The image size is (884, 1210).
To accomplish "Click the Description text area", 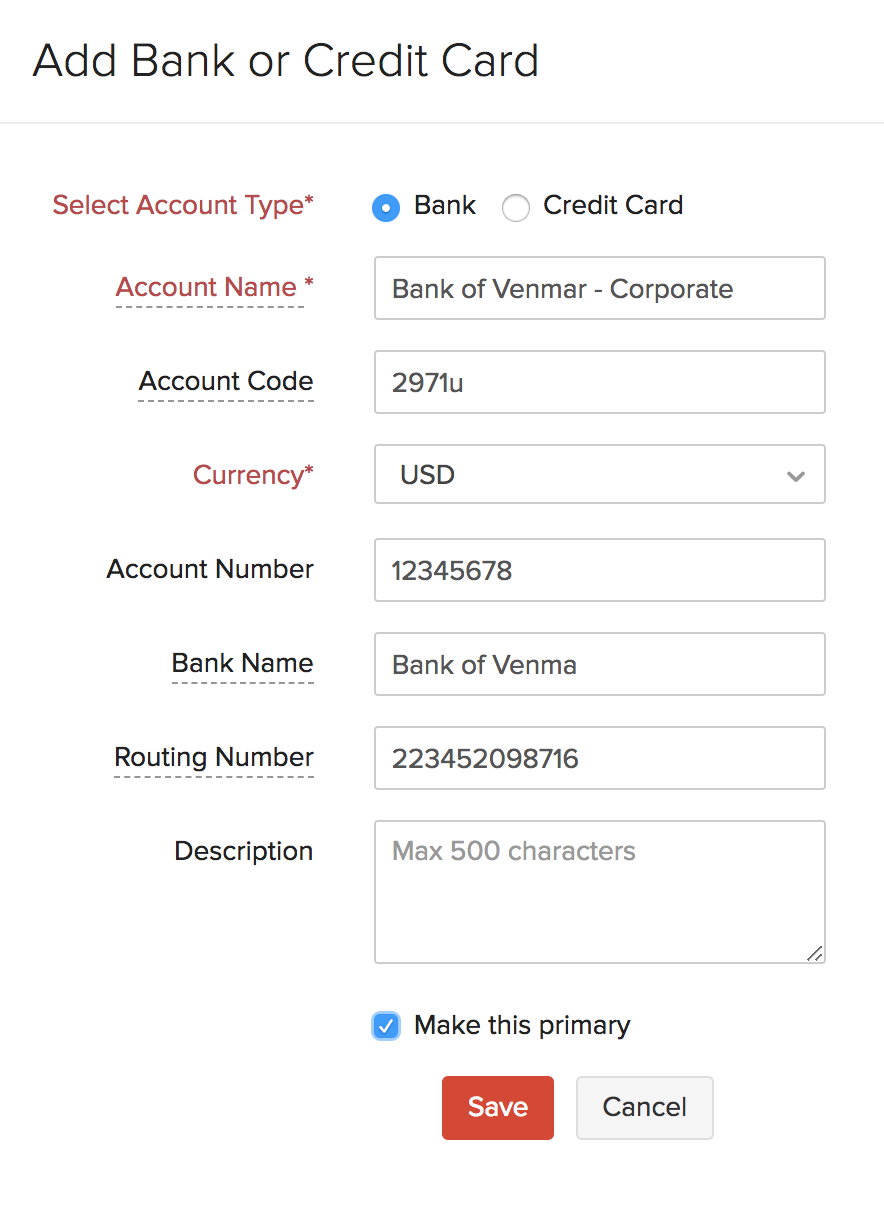I will (x=599, y=891).
